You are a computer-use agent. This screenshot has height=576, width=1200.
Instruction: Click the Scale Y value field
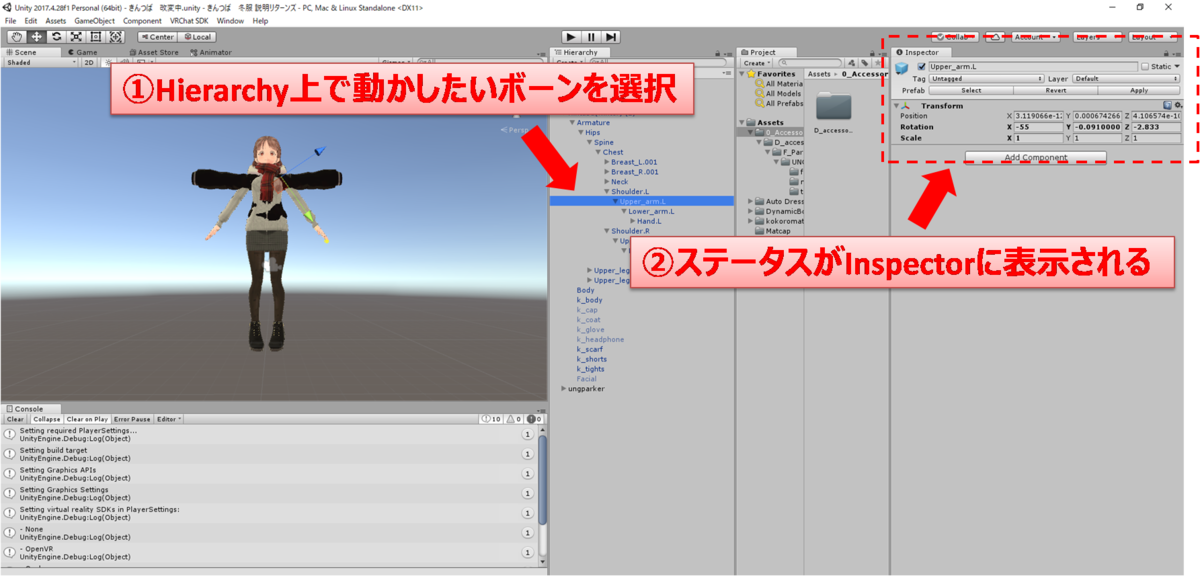[x=1097, y=138]
